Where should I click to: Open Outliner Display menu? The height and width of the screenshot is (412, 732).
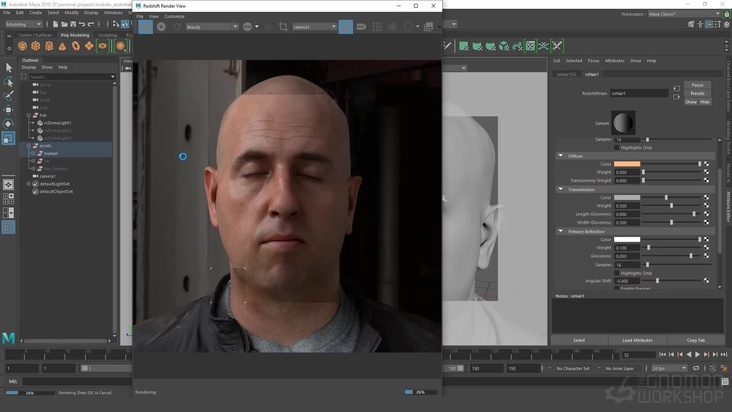(x=29, y=67)
